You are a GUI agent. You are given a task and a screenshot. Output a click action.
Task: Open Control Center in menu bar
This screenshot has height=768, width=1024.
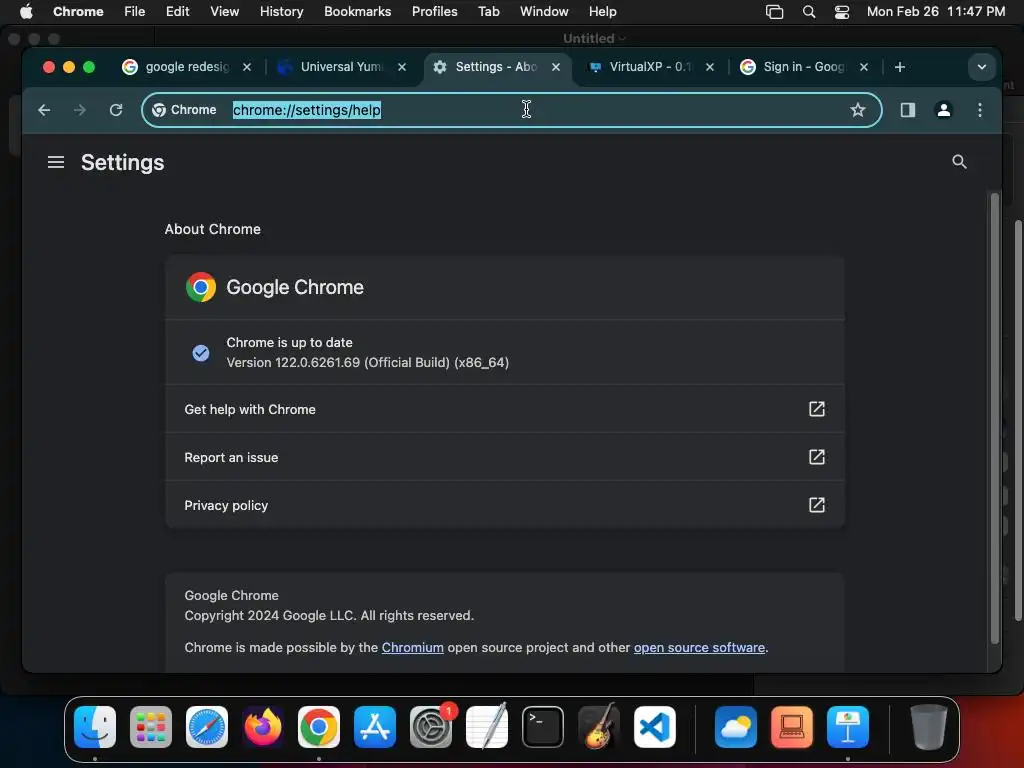click(842, 11)
